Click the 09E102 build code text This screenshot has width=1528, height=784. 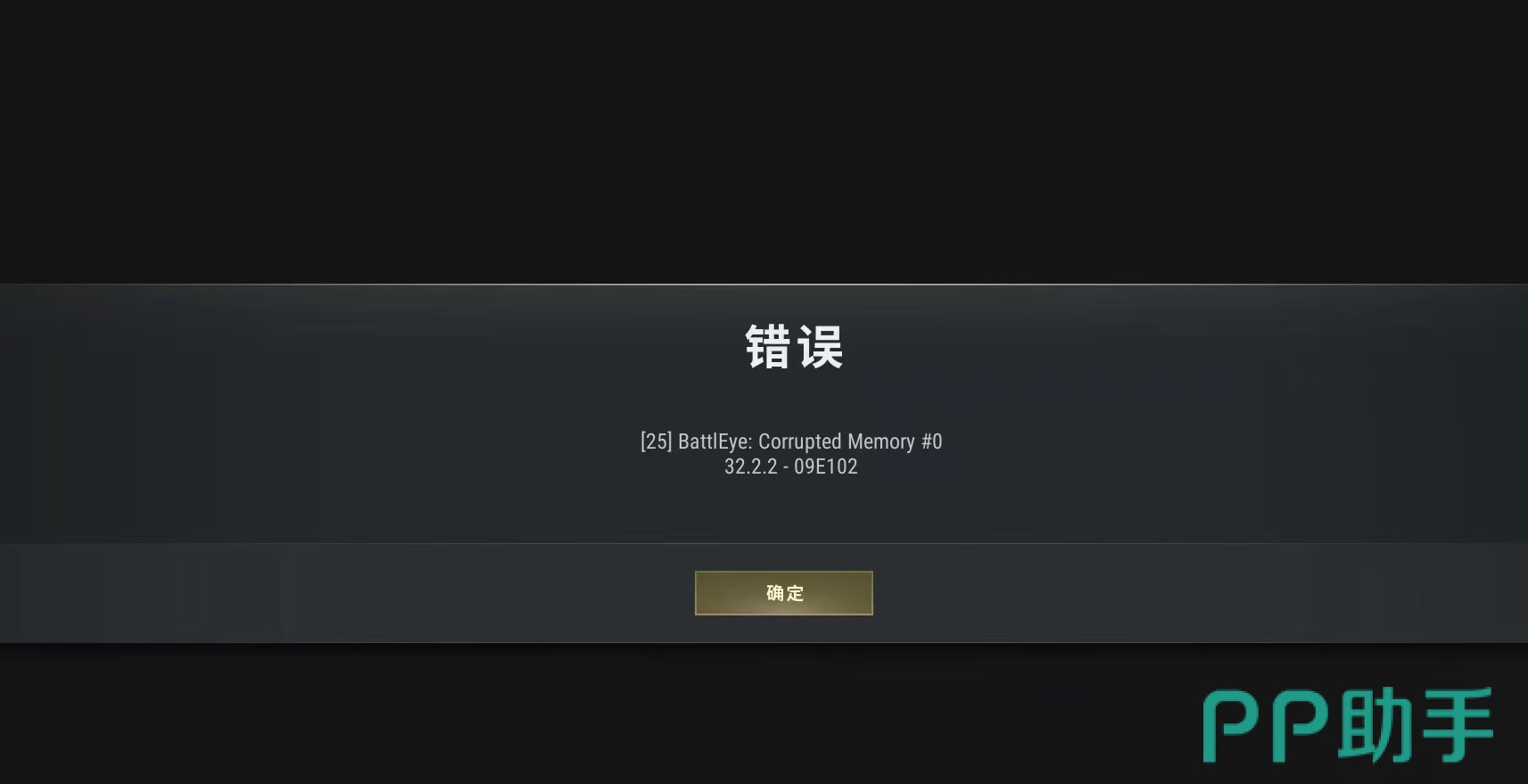coord(826,466)
